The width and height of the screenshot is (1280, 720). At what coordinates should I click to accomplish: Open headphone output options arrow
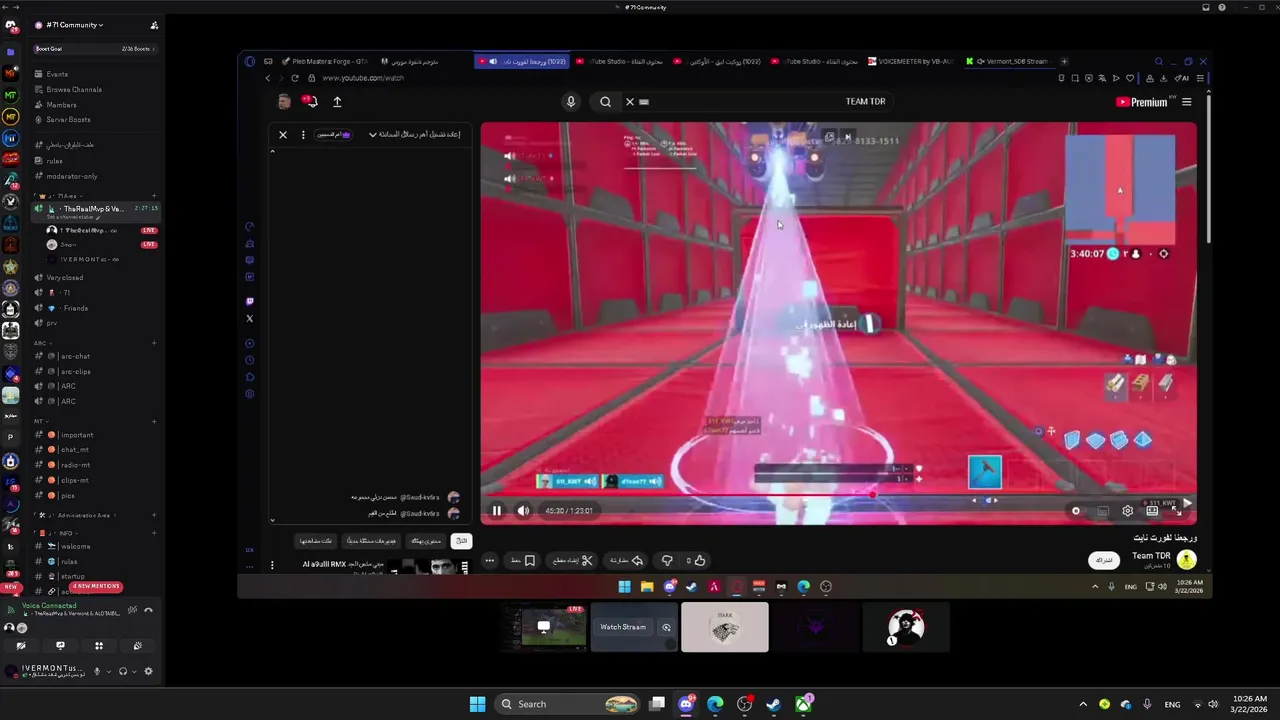click(134, 671)
